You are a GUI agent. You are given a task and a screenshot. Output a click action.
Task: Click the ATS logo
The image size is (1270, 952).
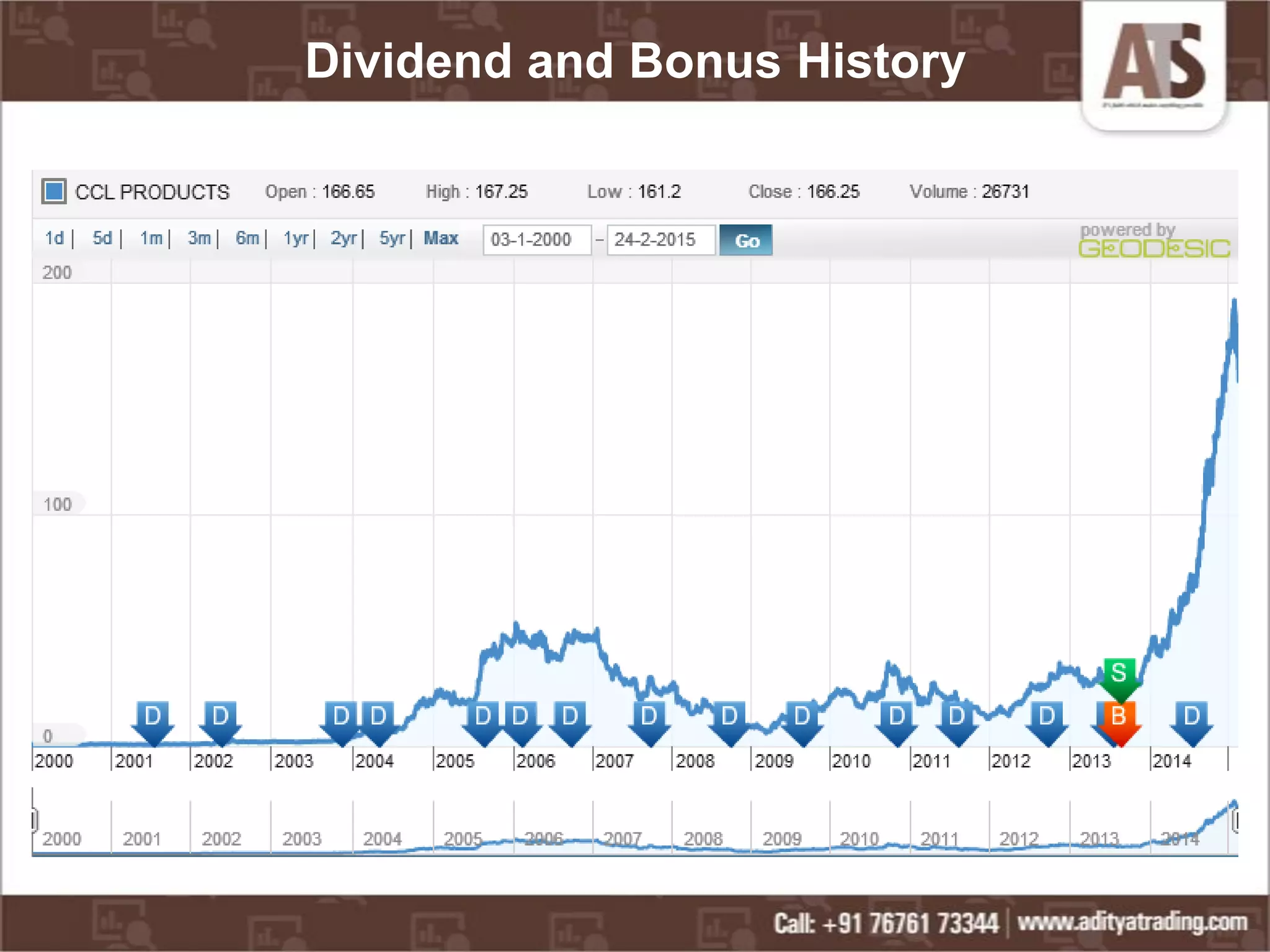[1153, 63]
